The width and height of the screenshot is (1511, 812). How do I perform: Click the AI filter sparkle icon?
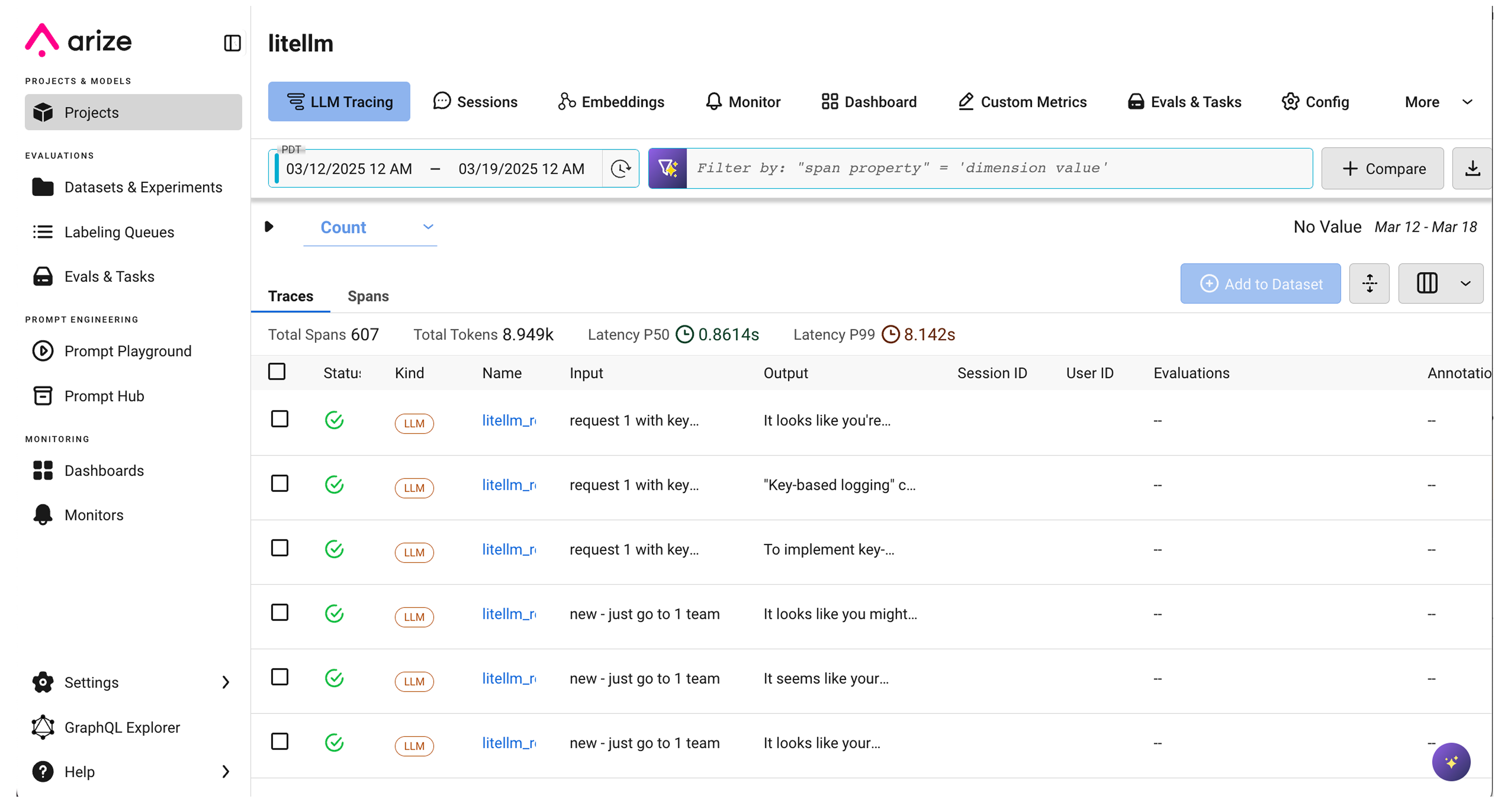pyautogui.click(x=667, y=168)
